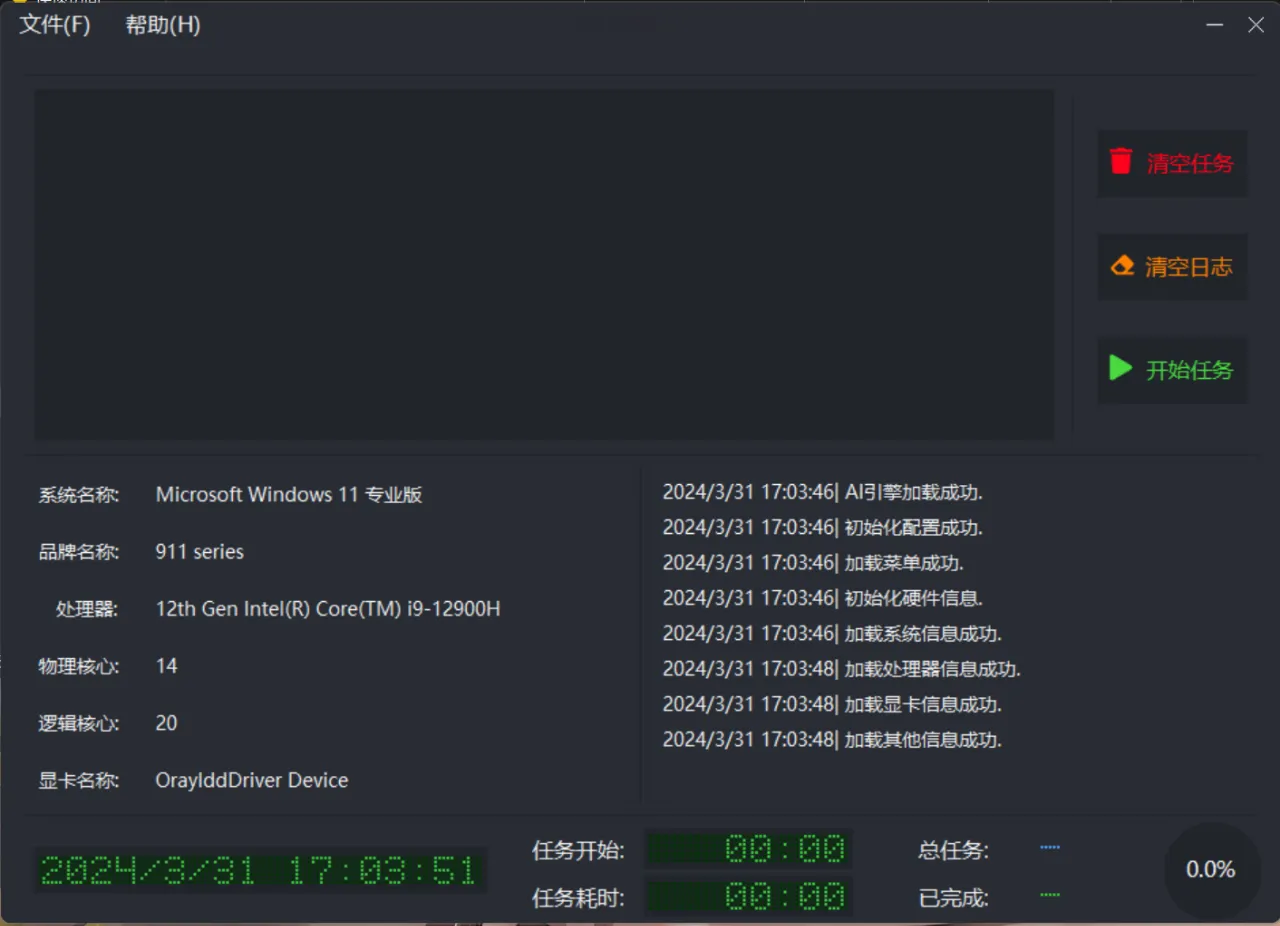This screenshot has height=926, width=1280.
Task: Select the '初始化配置成功' log entry
Action: point(822,527)
